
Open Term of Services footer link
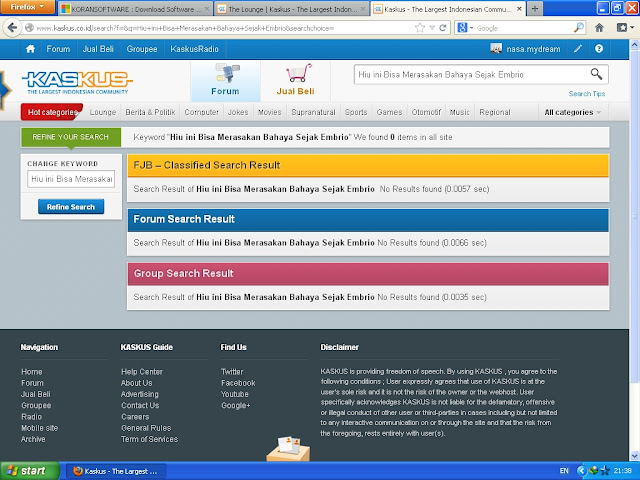point(149,439)
